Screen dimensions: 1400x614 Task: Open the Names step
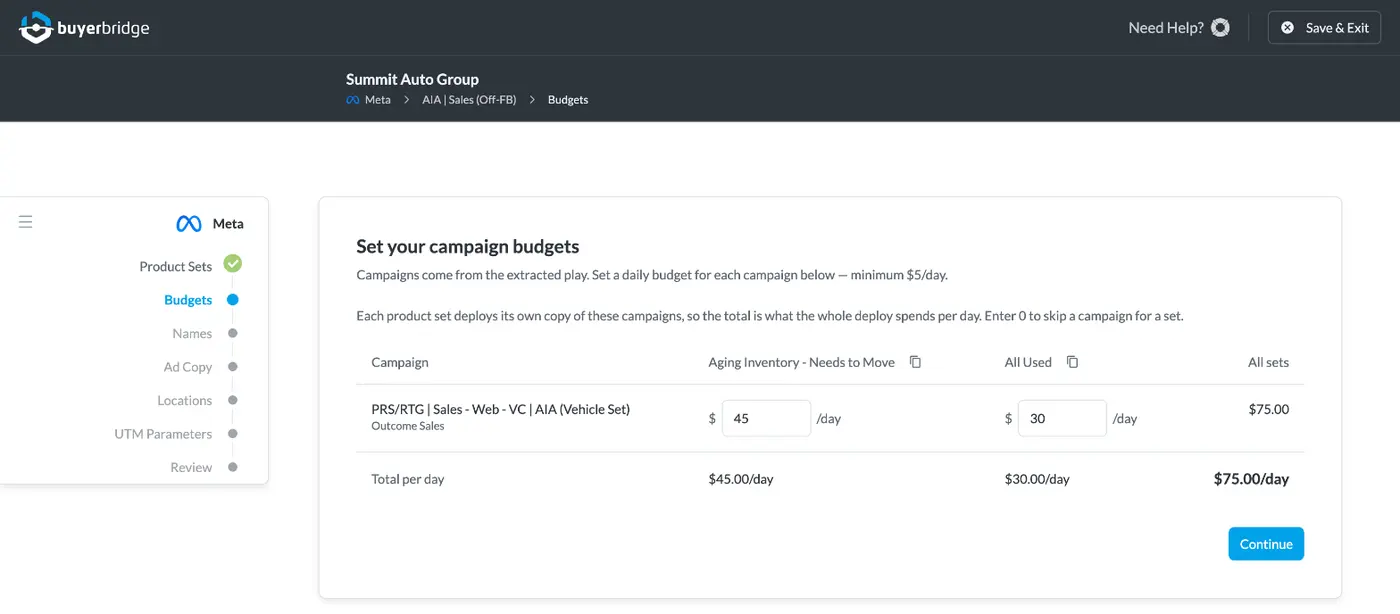[192, 333]
